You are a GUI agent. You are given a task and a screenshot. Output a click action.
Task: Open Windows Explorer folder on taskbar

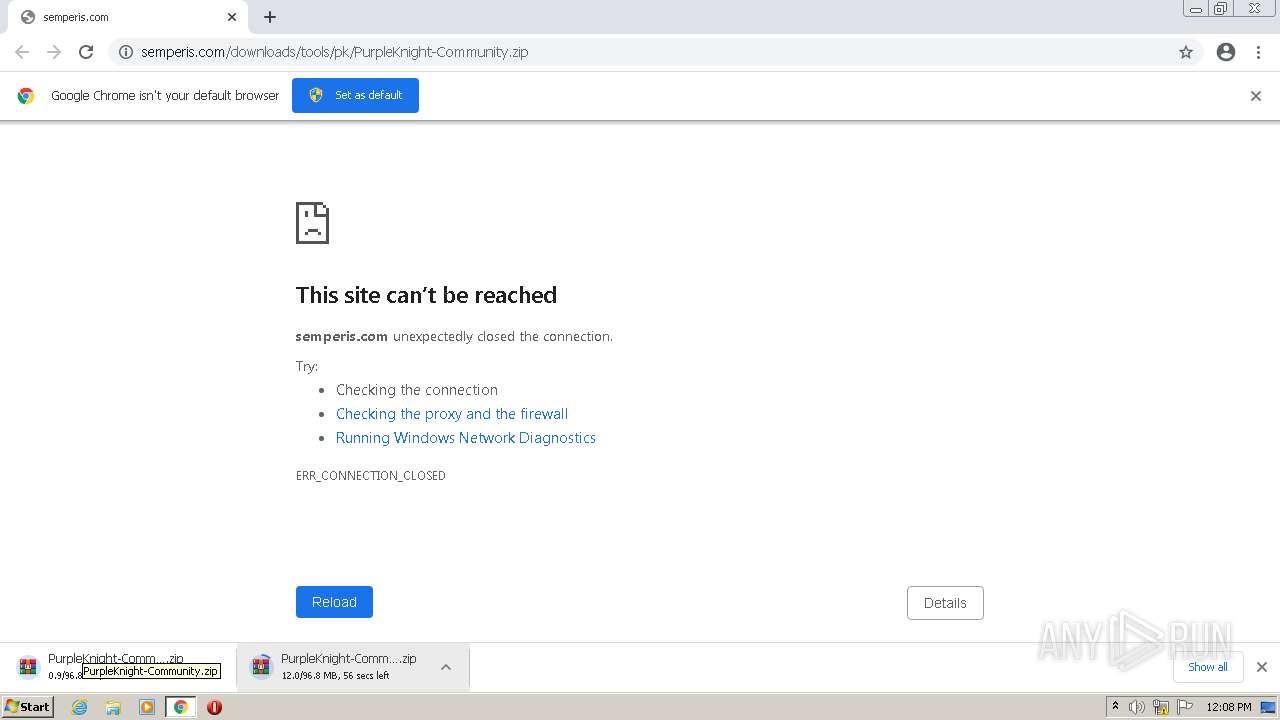113,707
